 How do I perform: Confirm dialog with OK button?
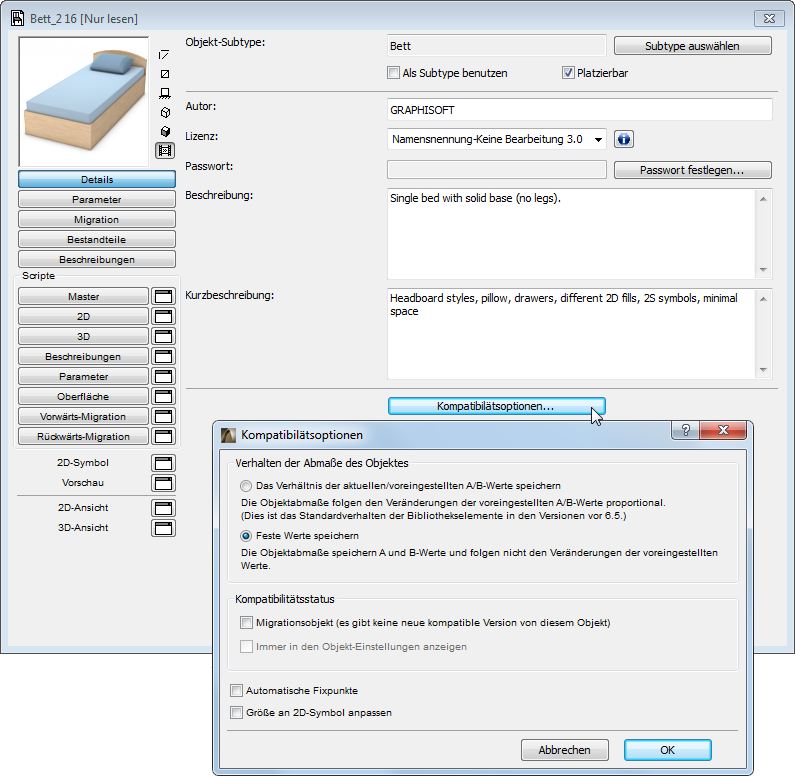pyautogui.click(x=667, y=750)
